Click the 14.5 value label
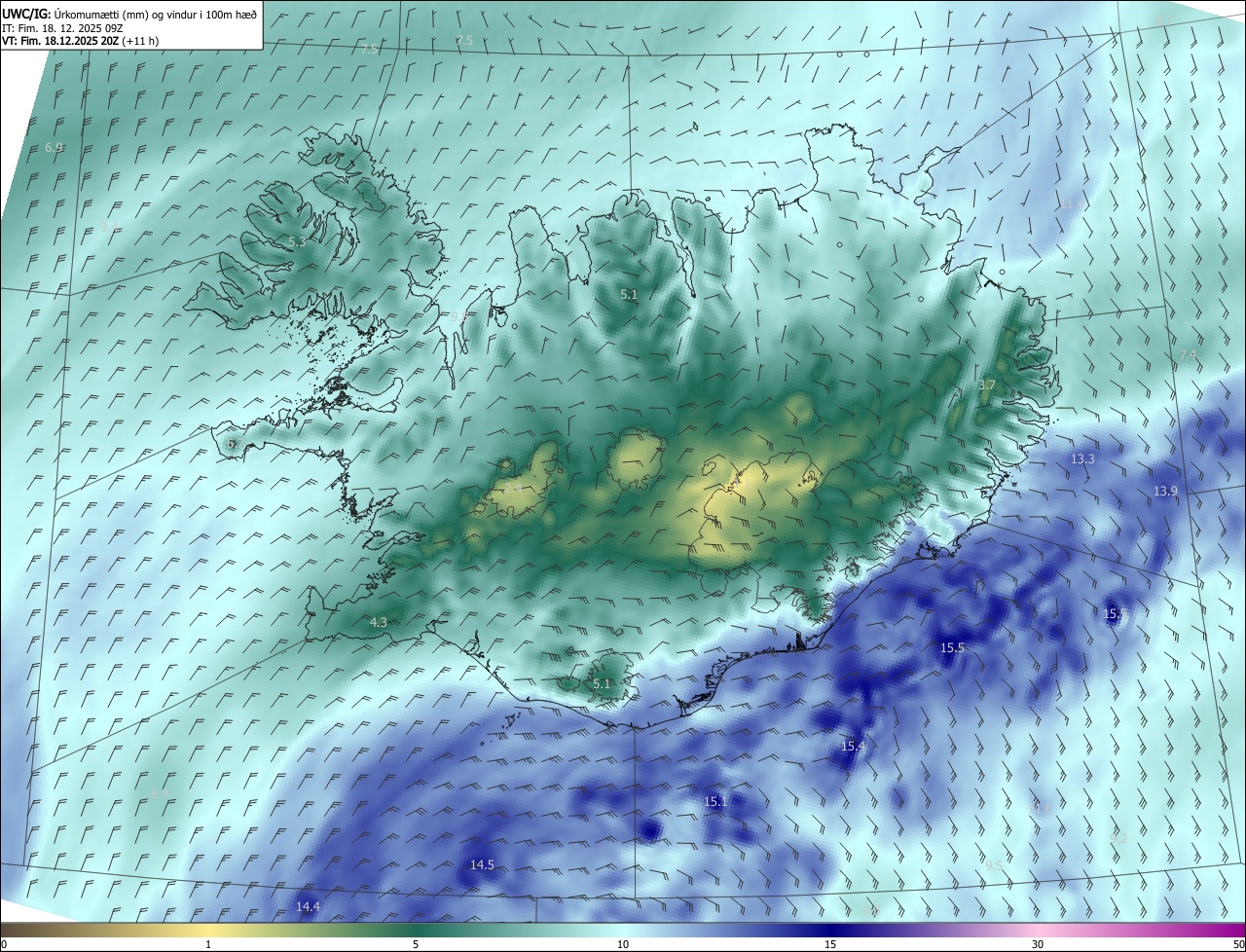Image resolution: width=1246 pixels, height=952 pixels. [482, 864]
